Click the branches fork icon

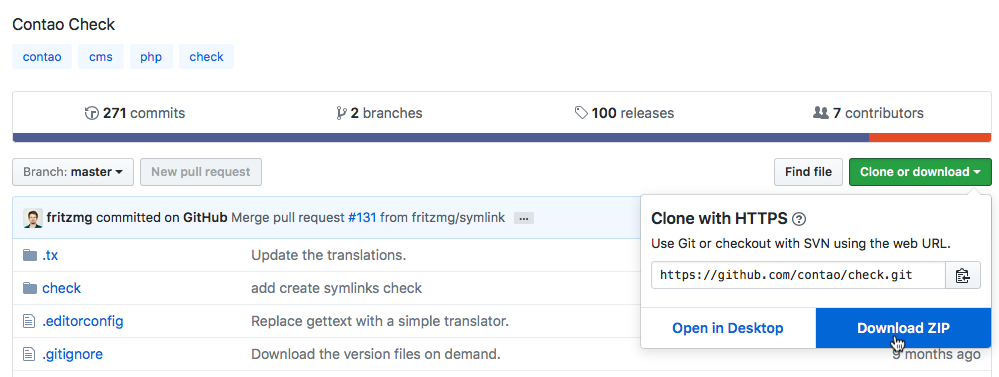(x=341, y=113)
